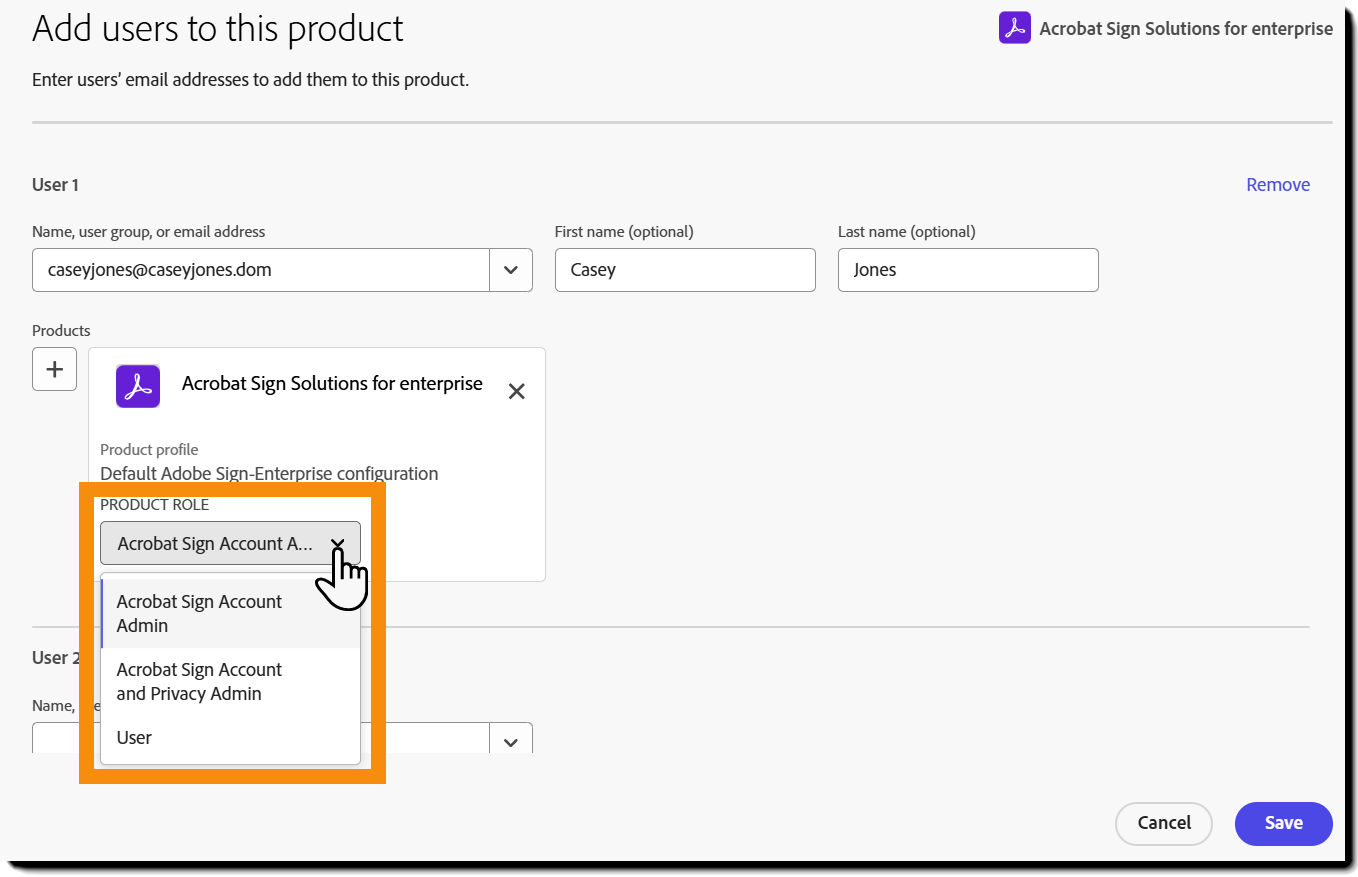Click the Default Adobe Sign-Enterprise configuration profile text
Screen dimensions: 1358x877
[268, 473]
